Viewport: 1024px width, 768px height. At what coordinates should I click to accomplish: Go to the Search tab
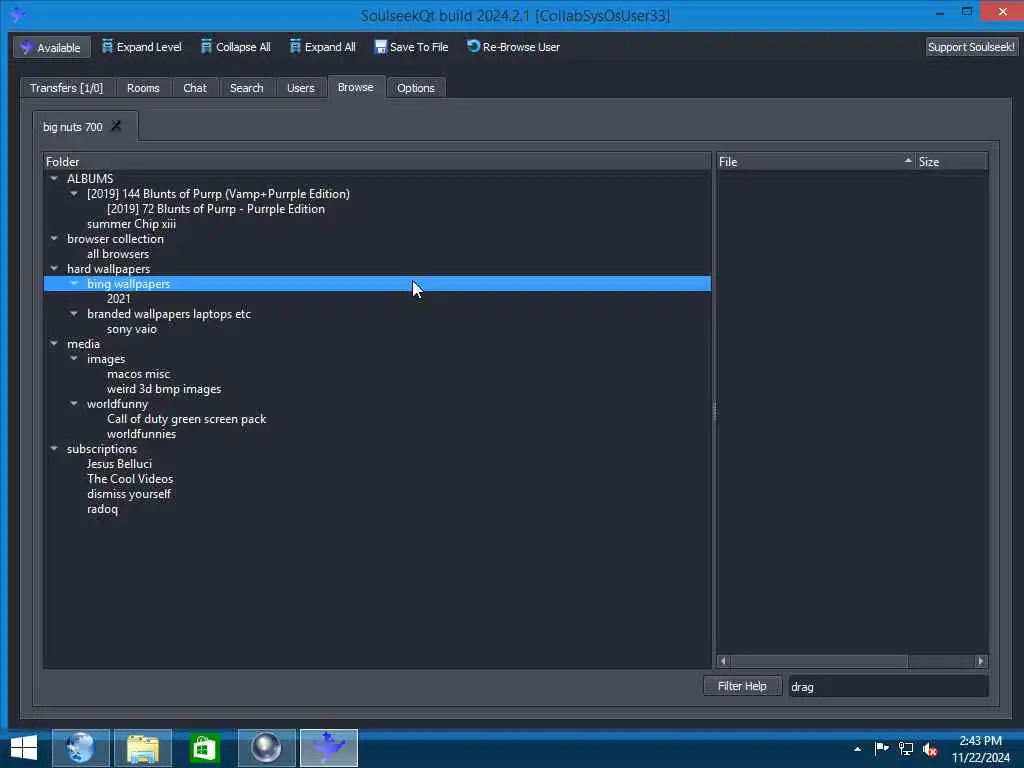246,88
